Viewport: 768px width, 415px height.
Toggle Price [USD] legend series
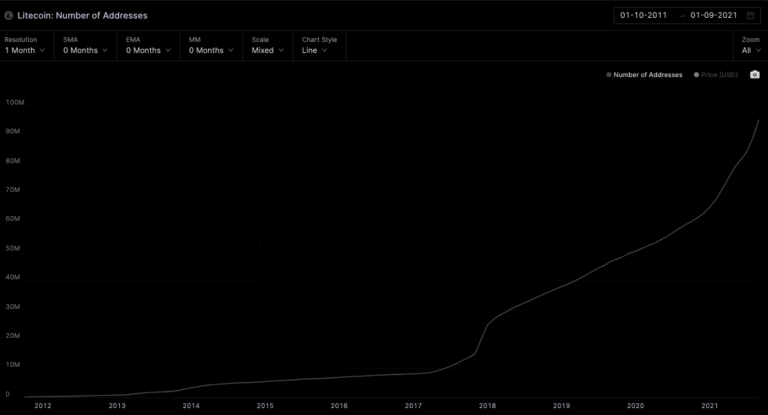point(716,75)
